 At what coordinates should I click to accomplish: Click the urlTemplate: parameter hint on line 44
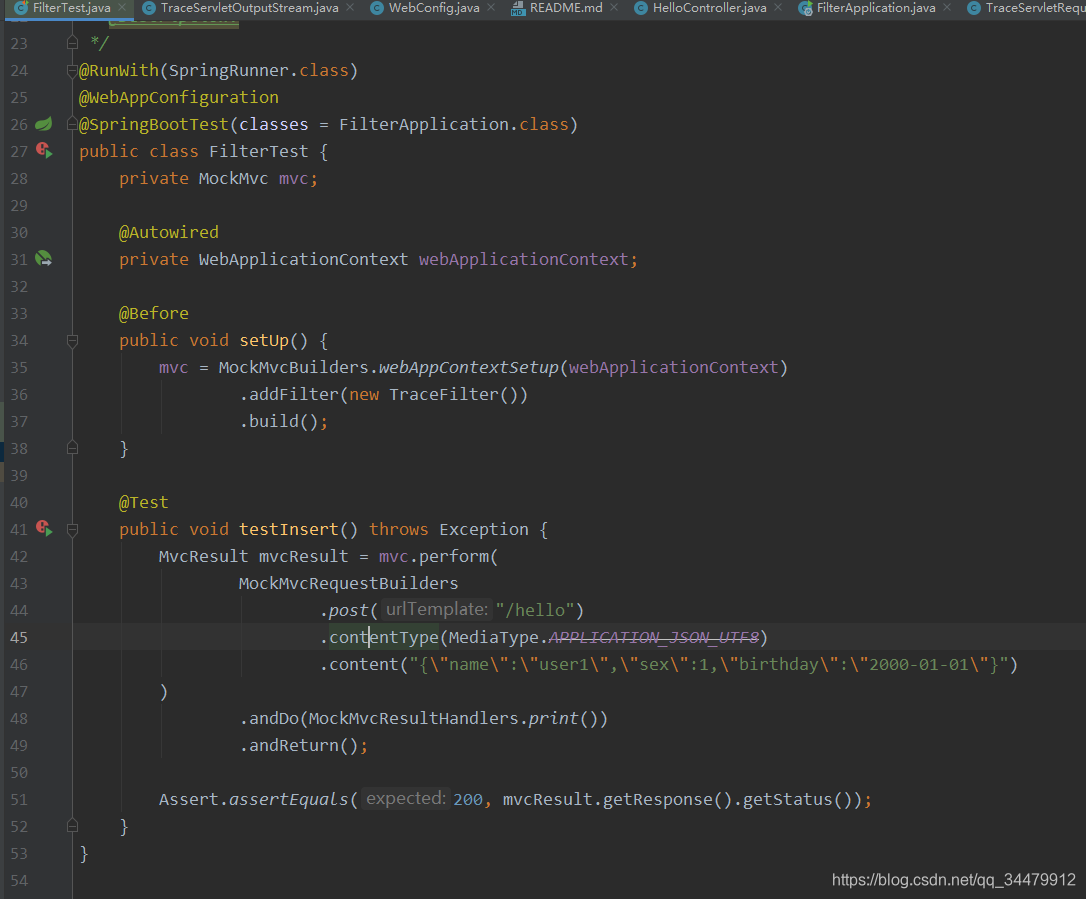(x=436, y=609)
